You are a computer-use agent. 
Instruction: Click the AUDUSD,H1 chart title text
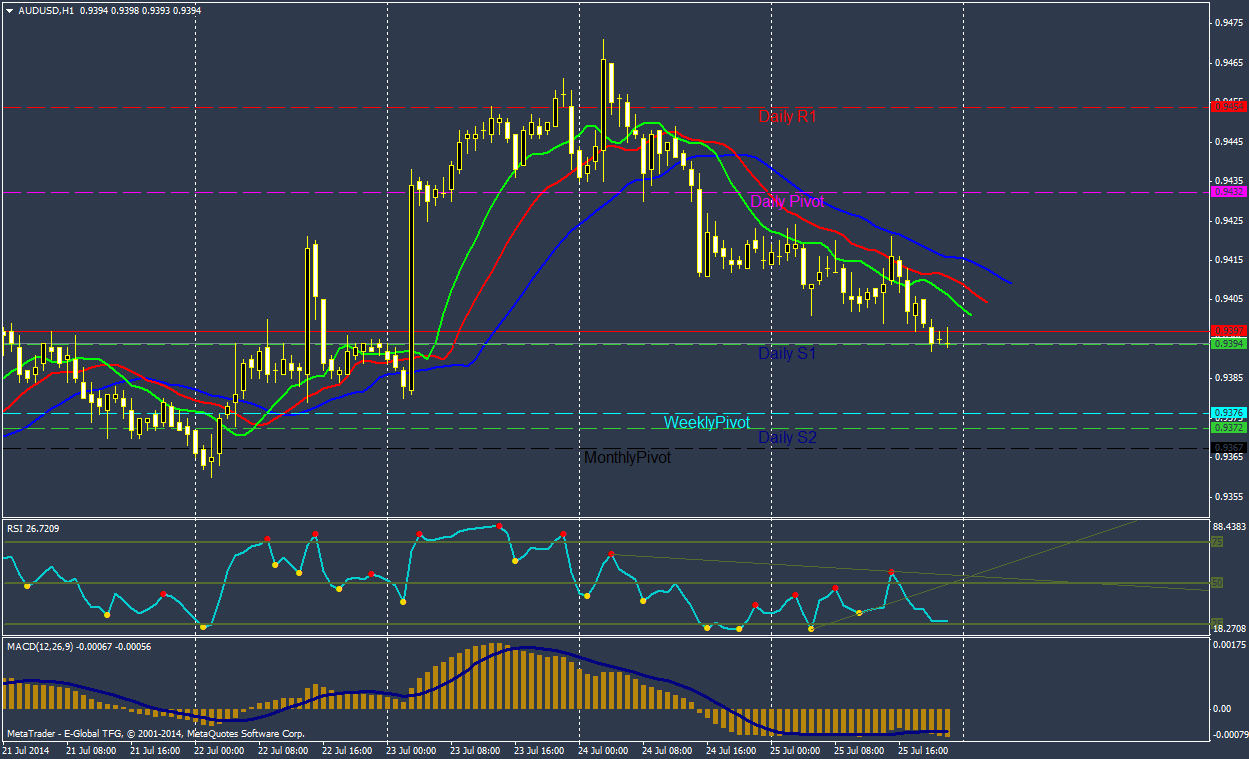coord(46,10)
